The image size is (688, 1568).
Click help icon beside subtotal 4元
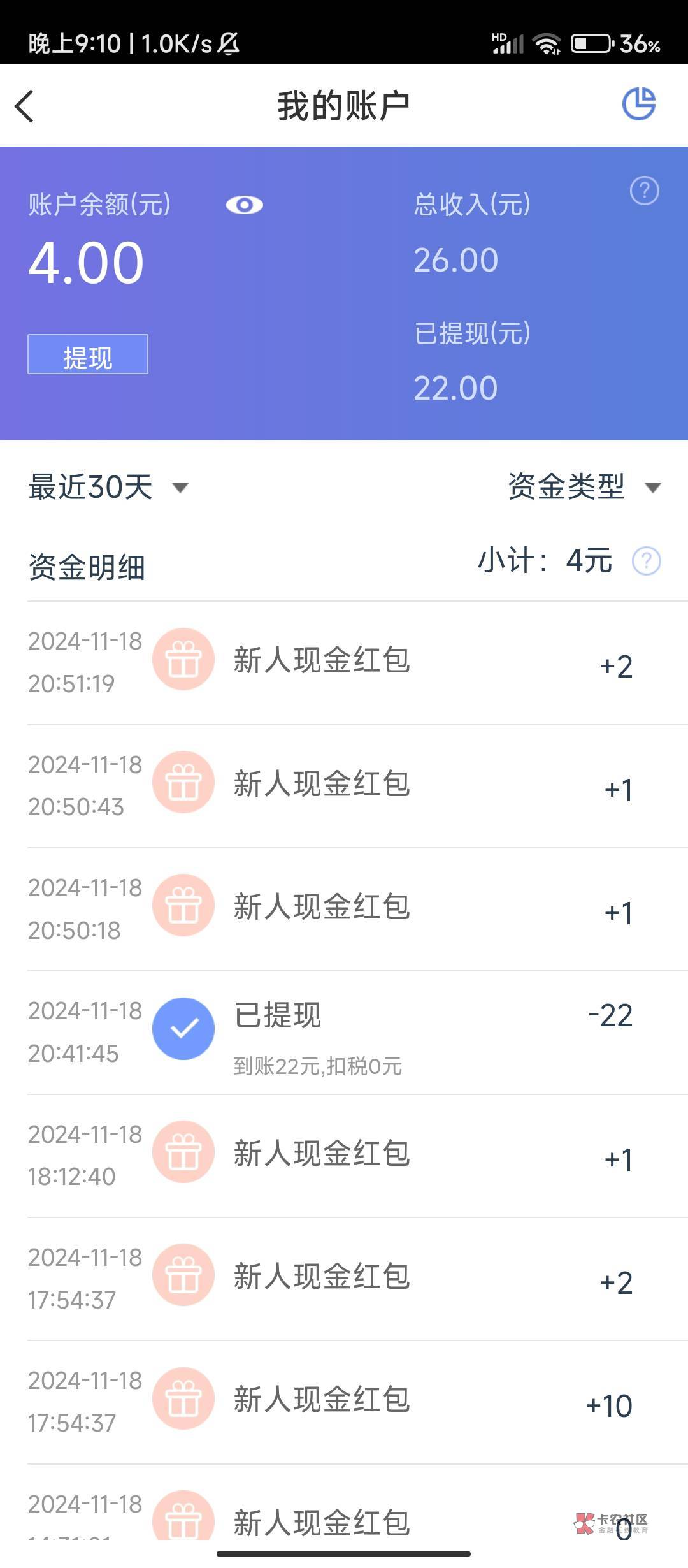(646, 562)
